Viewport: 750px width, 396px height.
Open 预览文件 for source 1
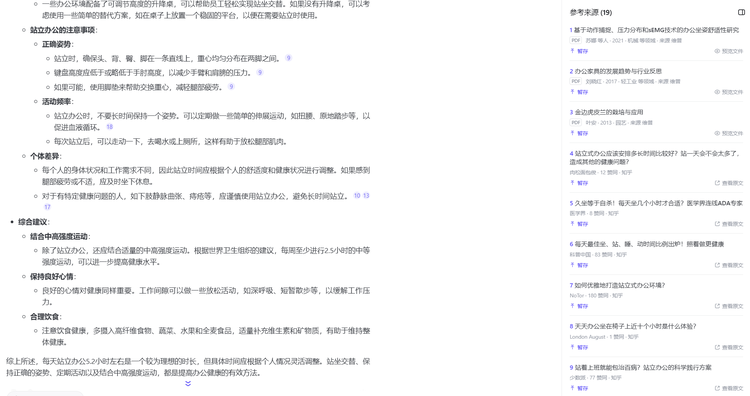pyautogui.click(x=729, y=51)
